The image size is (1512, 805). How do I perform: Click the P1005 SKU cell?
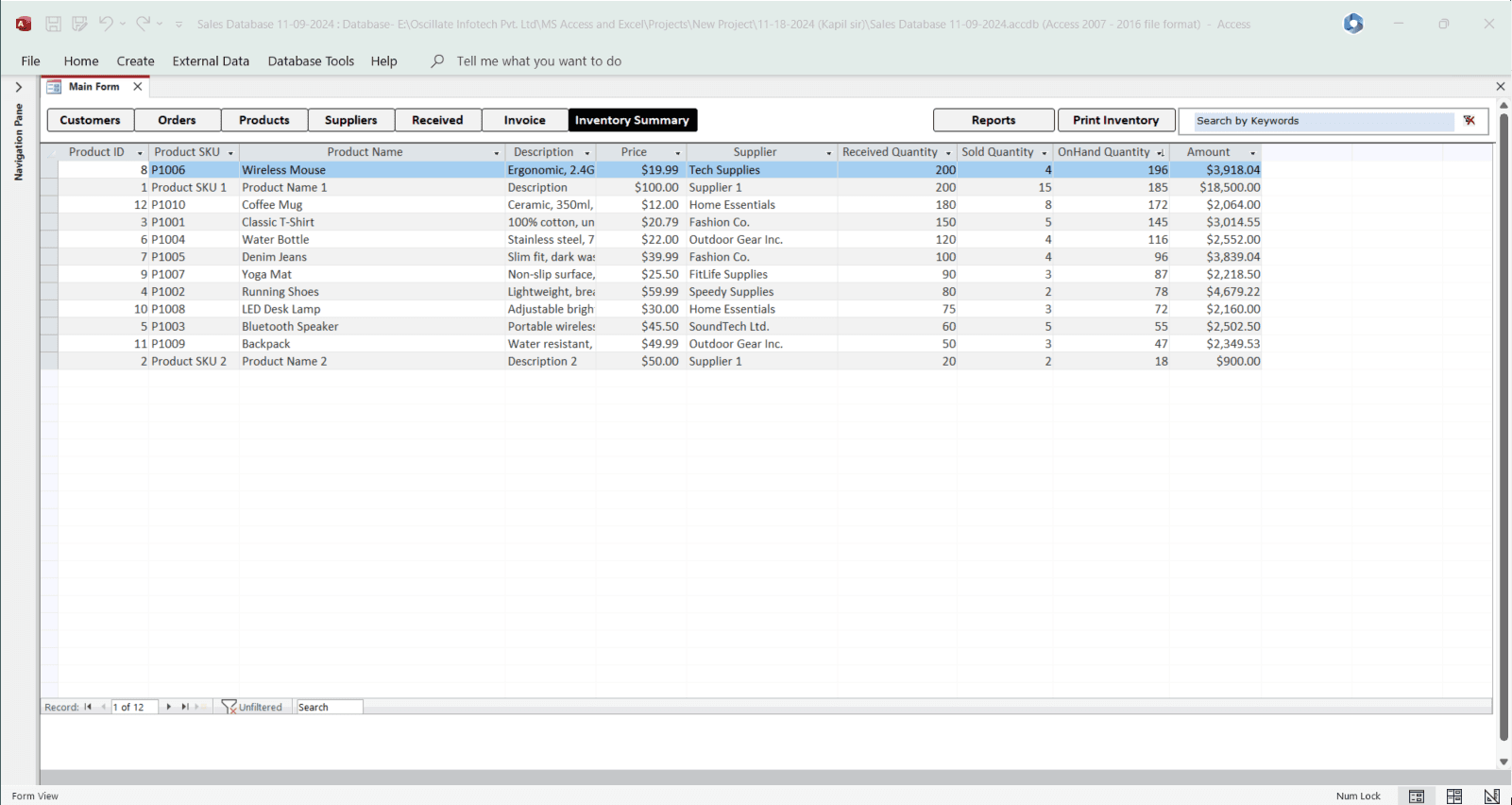194,257
